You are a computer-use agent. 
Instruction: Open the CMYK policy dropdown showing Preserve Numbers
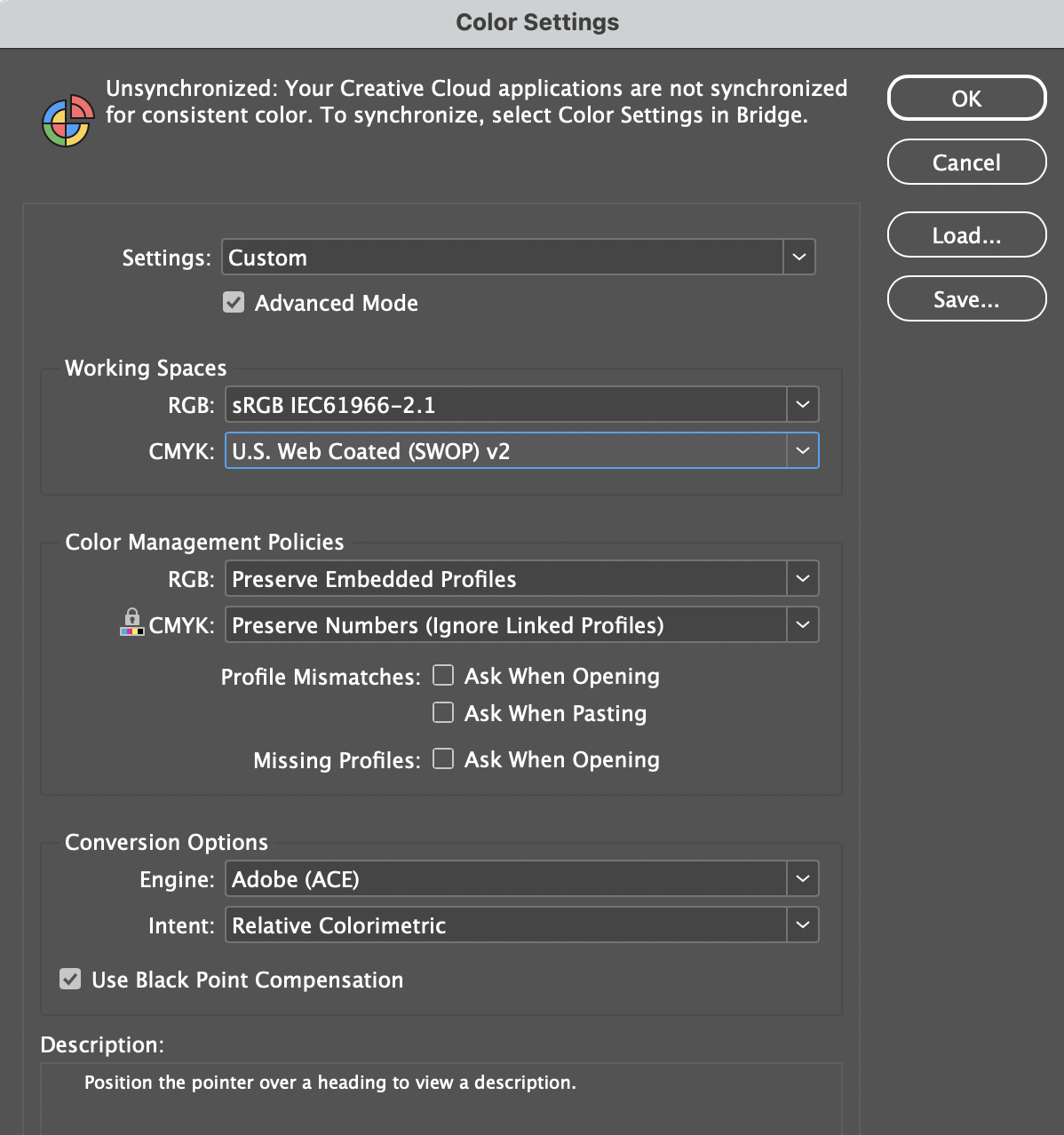click(x=802, y=624)
